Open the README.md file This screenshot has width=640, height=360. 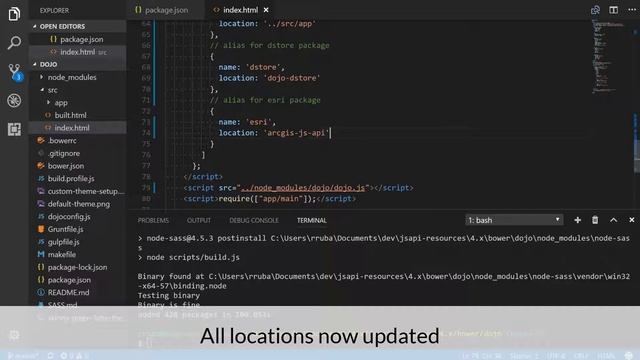pyautogui.click(x=78, y=292)
